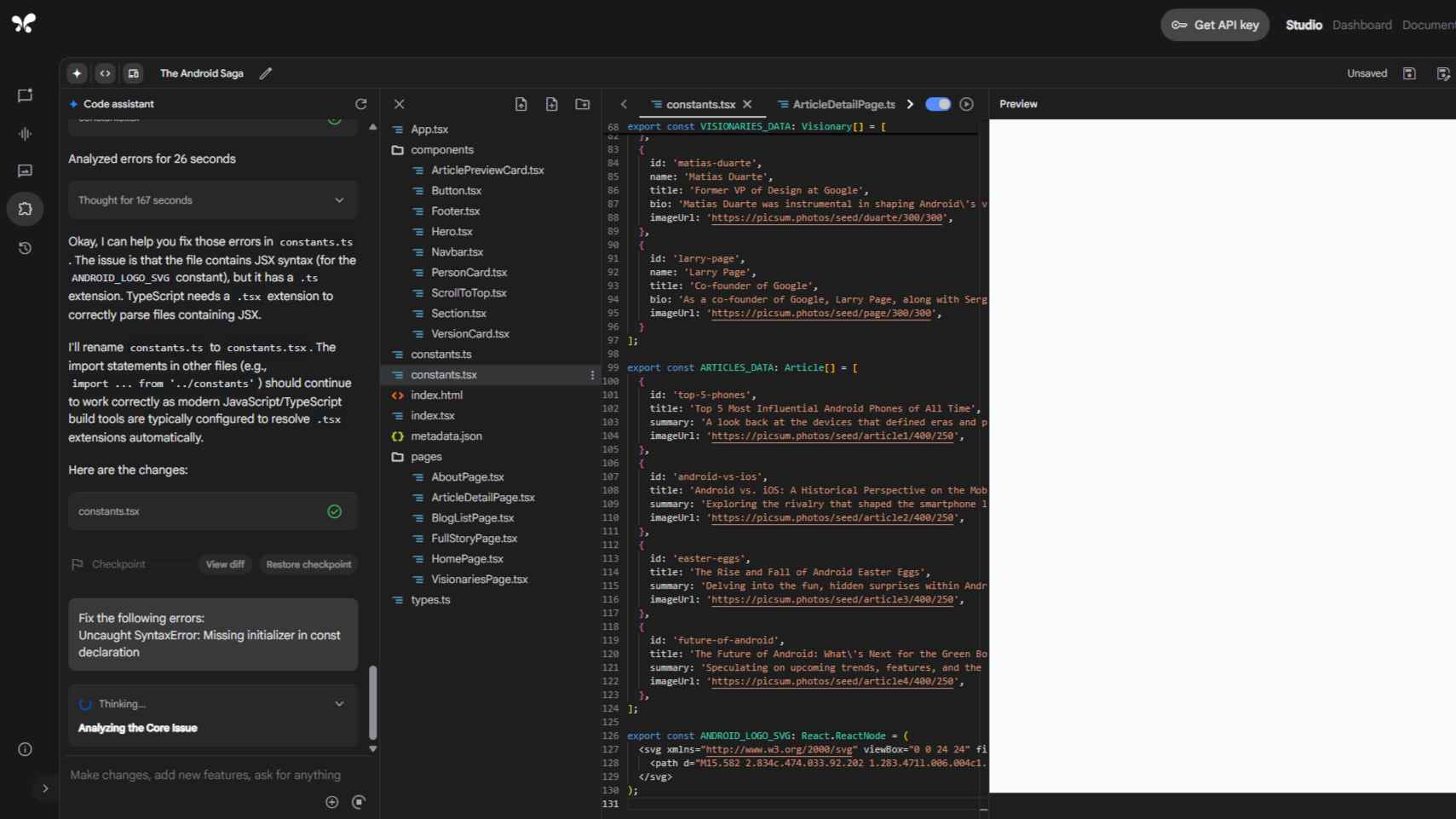The image size is (1456, 819).
Task: Click Restore checkpoint button
Action: 308,564
